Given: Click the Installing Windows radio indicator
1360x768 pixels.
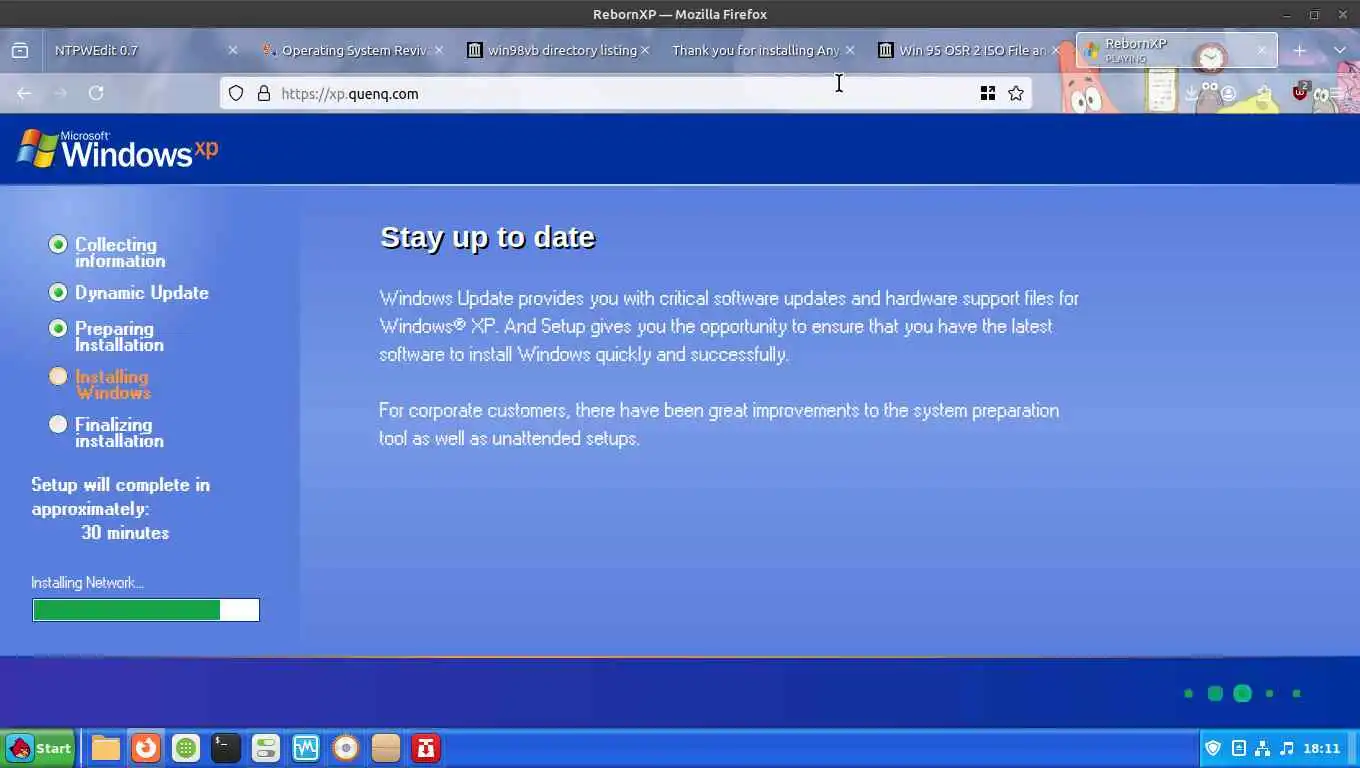Looking at the screenshot, I should pos(58,376).
